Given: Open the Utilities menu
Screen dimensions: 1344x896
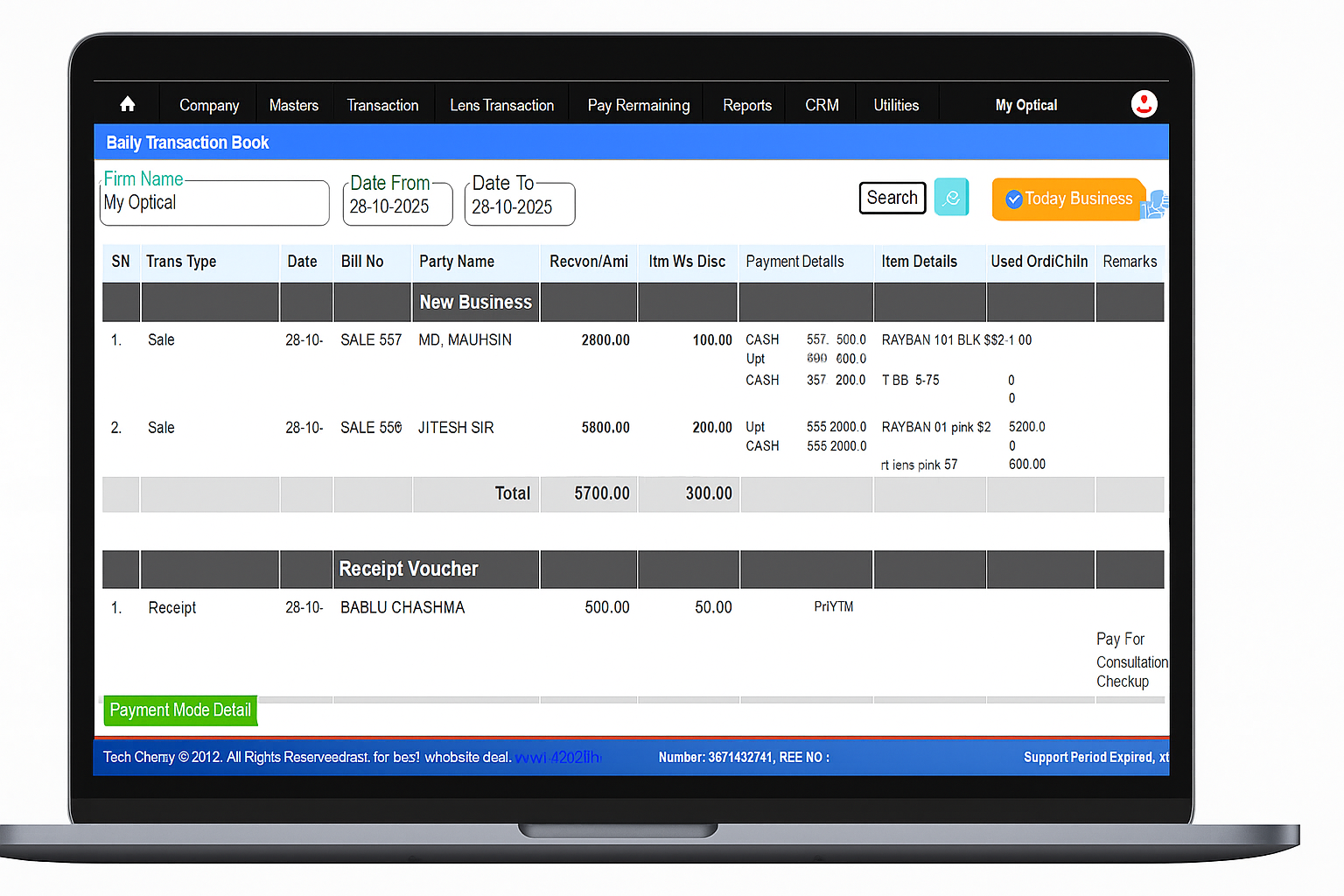Looking at the screenshot, I should pyautogui.click(x=896, y=104).
